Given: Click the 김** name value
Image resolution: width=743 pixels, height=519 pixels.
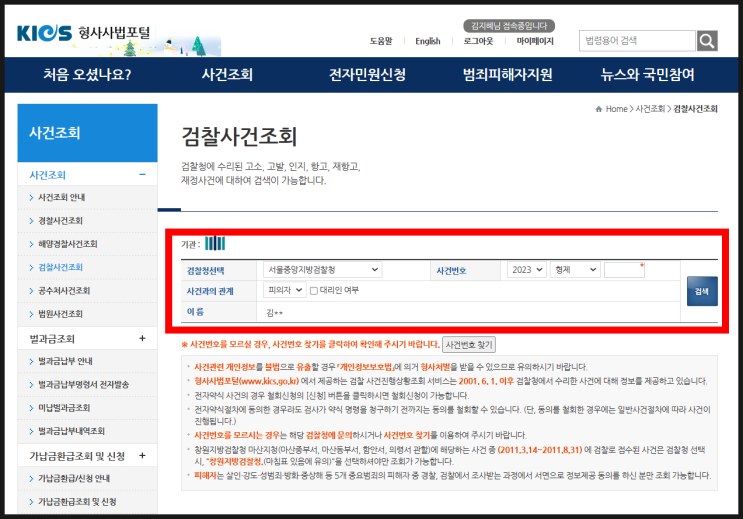Looking at the screenshot, I should click(x=274, y=313).
